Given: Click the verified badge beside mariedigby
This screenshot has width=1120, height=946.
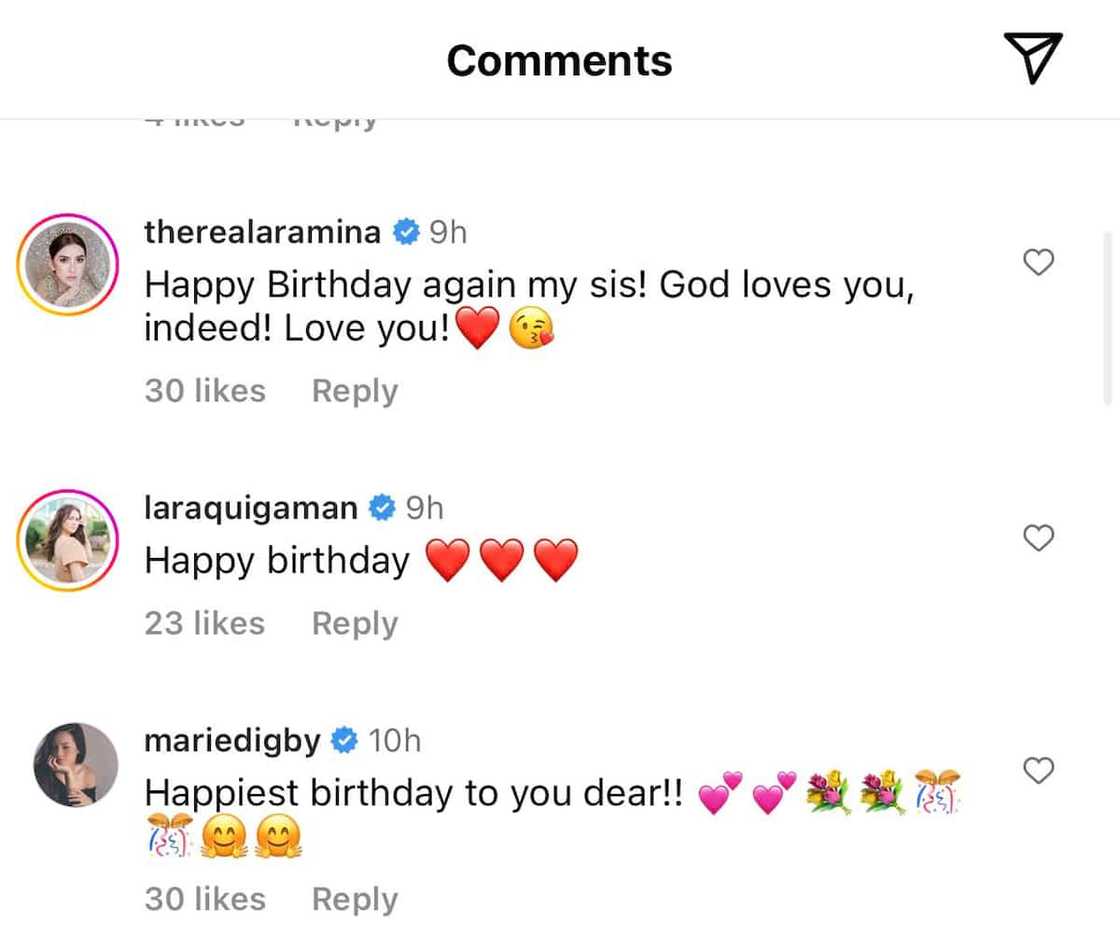Looking at the screenshot, I should (x=344, y=741).
